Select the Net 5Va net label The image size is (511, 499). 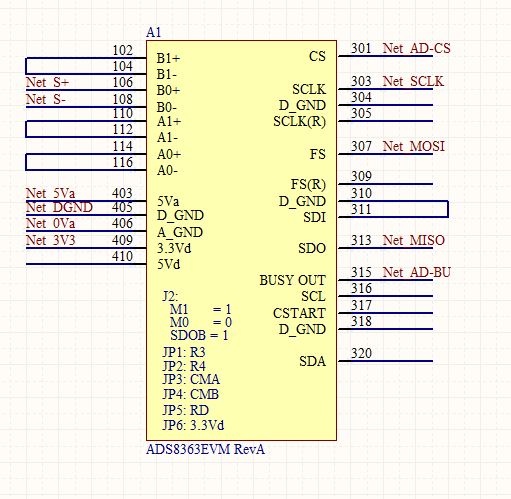coord(50,193)
